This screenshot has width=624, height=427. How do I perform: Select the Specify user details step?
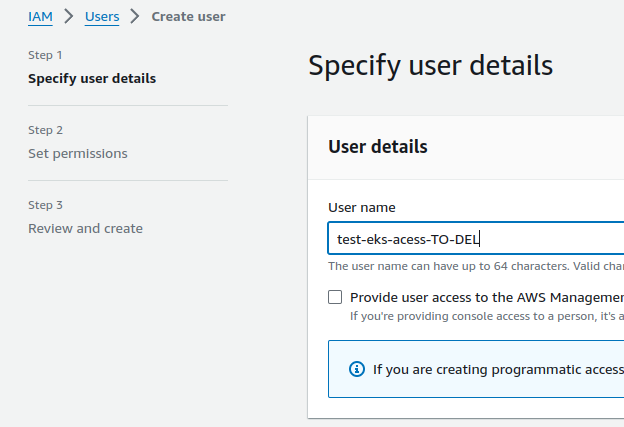pyautogui.click(x=92, y=79)
